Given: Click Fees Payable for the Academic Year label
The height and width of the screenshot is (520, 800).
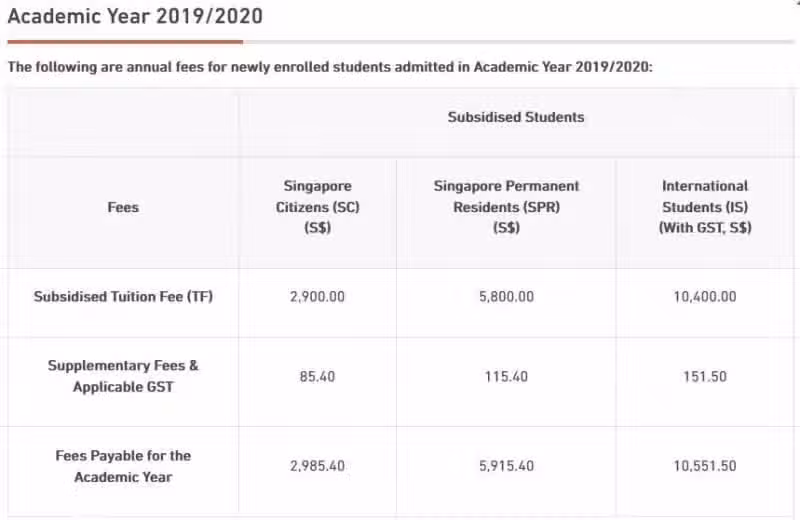Looking at the screenshot, I should 123,466.
